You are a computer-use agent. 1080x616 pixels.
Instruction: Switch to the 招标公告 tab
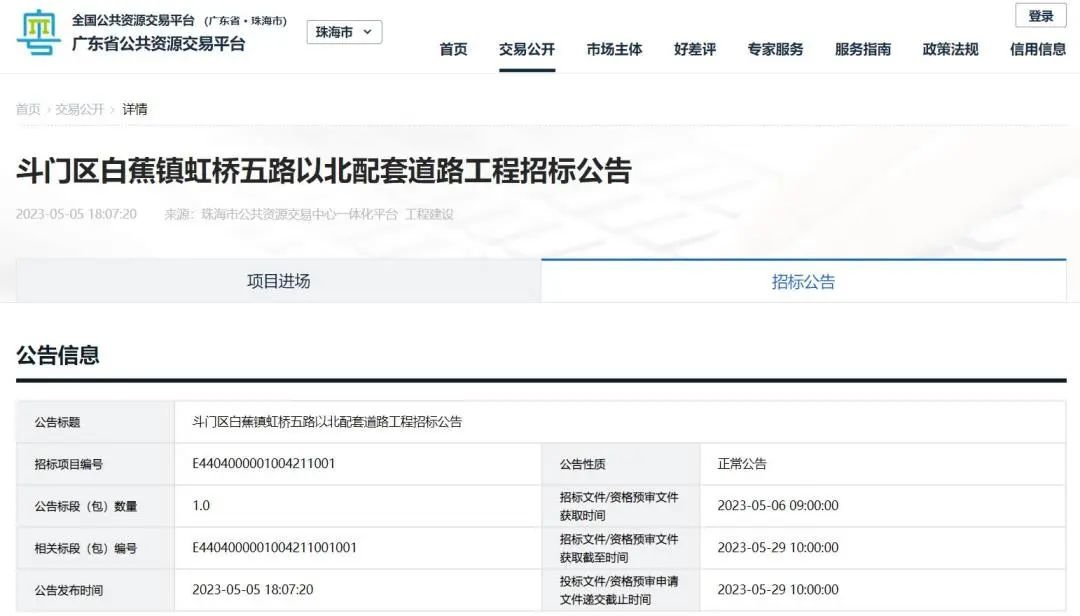click(804, 281)
